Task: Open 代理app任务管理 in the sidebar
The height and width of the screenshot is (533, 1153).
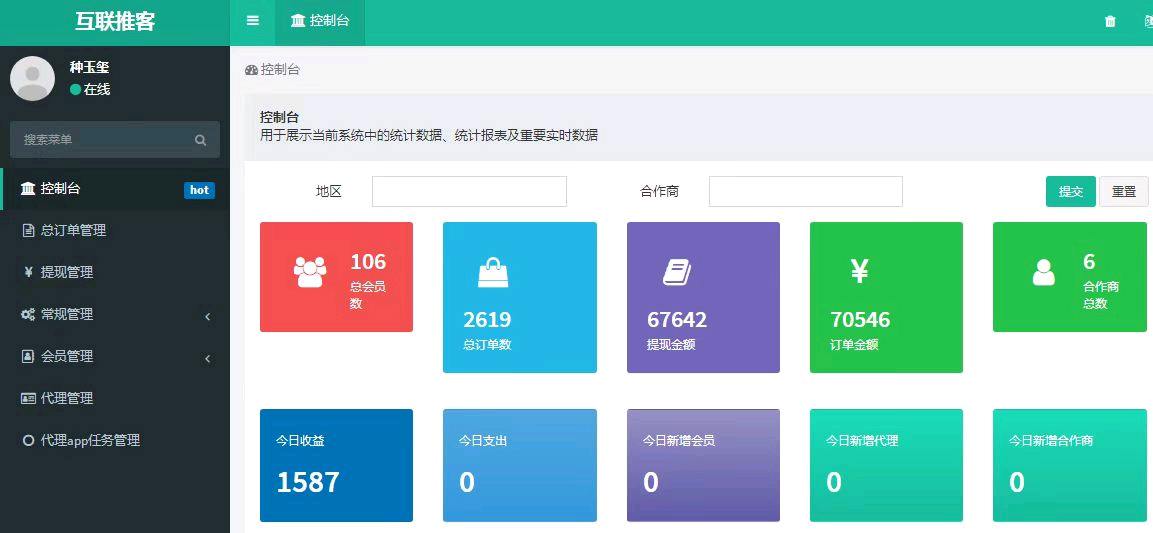Action: [x=89, y=440]
